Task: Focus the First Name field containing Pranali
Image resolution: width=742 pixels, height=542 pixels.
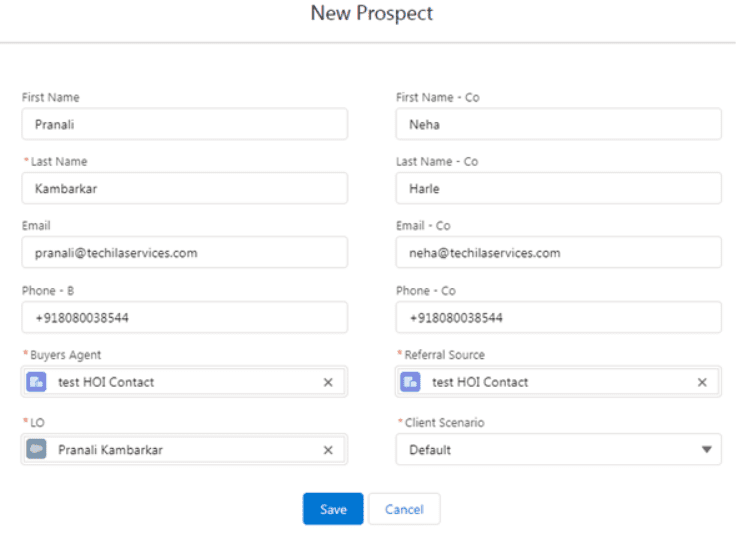Action: (185, 124)
